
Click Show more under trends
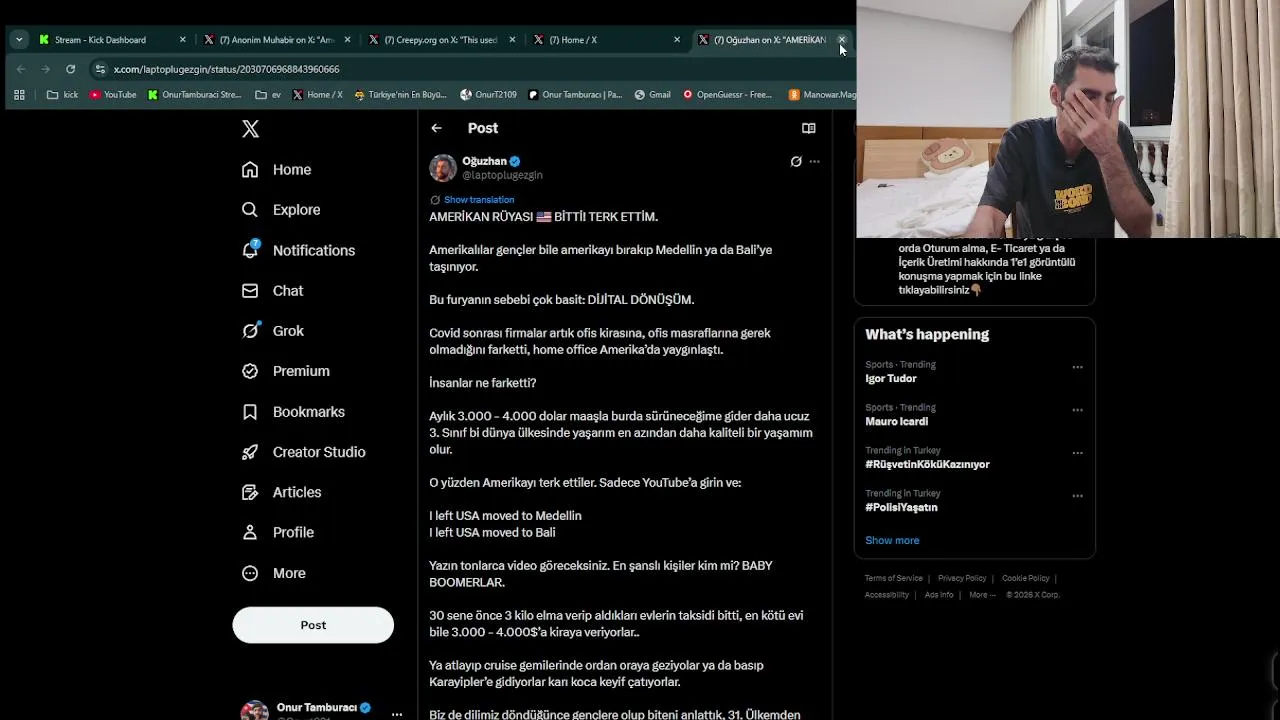[x=892, y=541]
